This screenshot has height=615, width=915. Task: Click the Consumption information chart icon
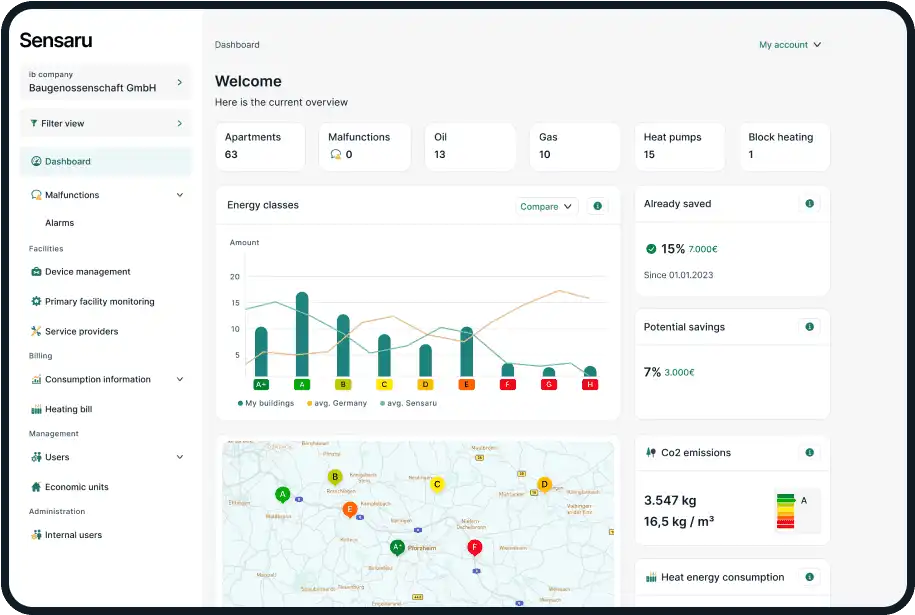[36, 379]
